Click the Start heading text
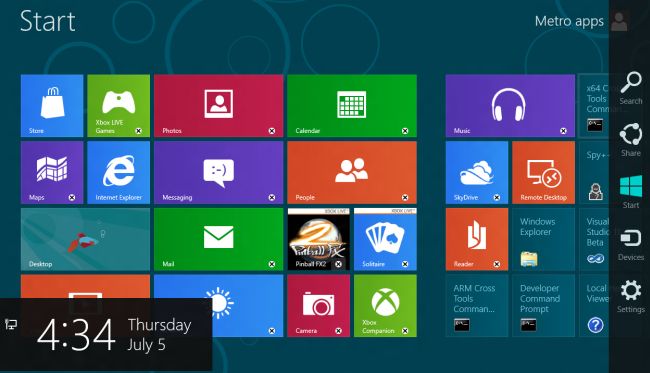Screen dimensions: 650x373 [47, 21]
